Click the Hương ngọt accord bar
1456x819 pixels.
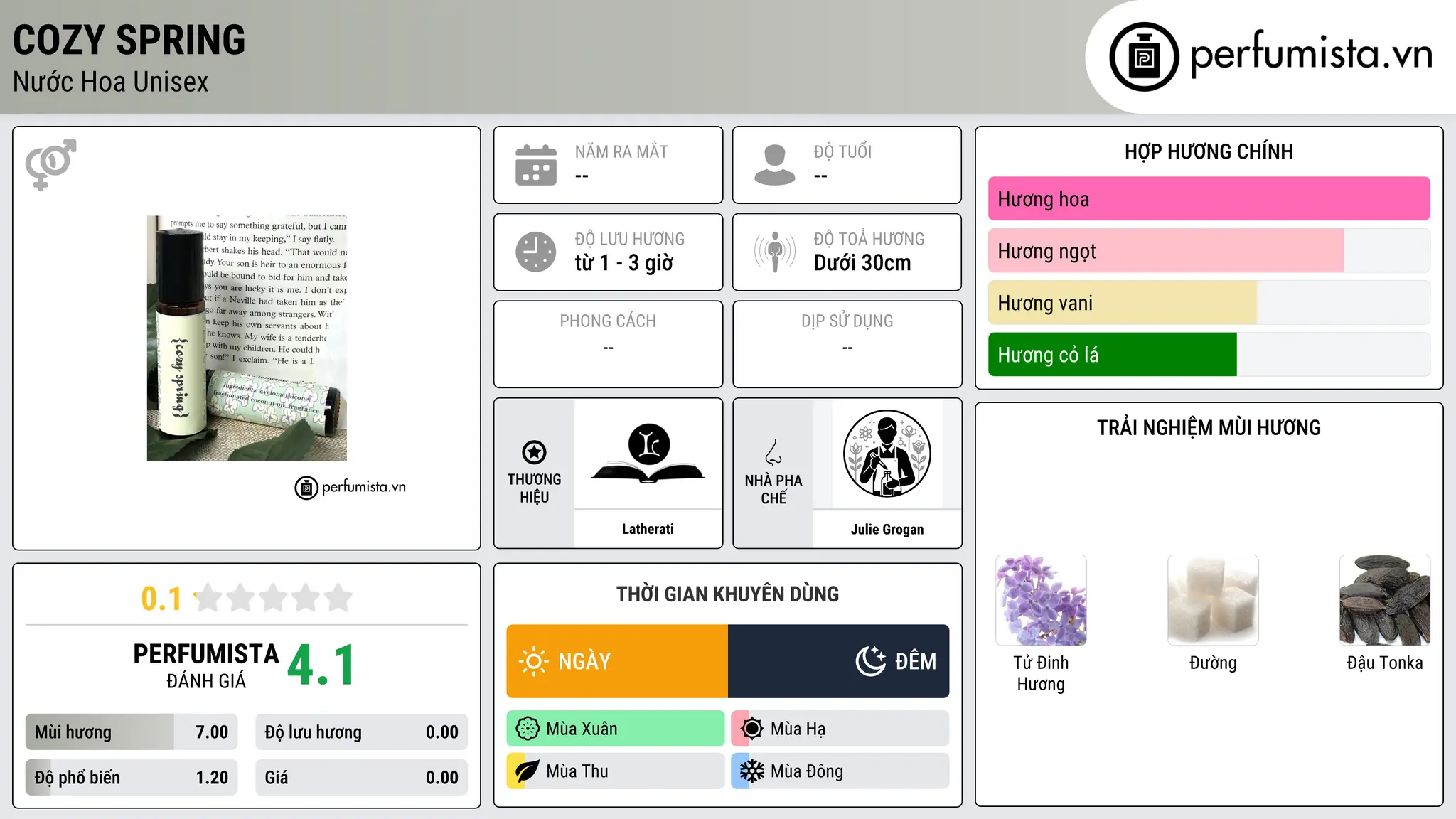coord(1209,251)
